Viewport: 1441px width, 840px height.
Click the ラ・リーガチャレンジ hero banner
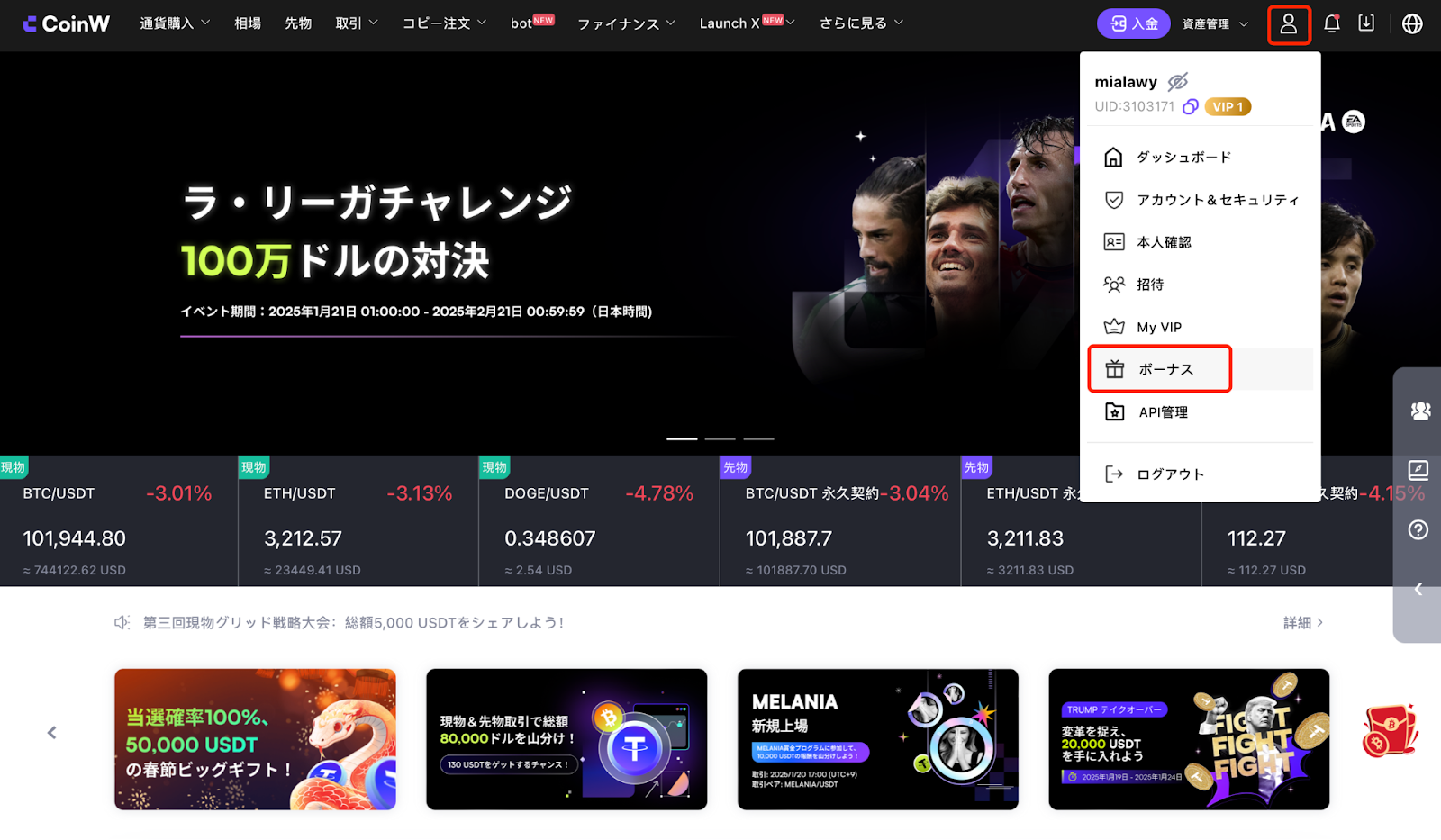tap(539, 253)
